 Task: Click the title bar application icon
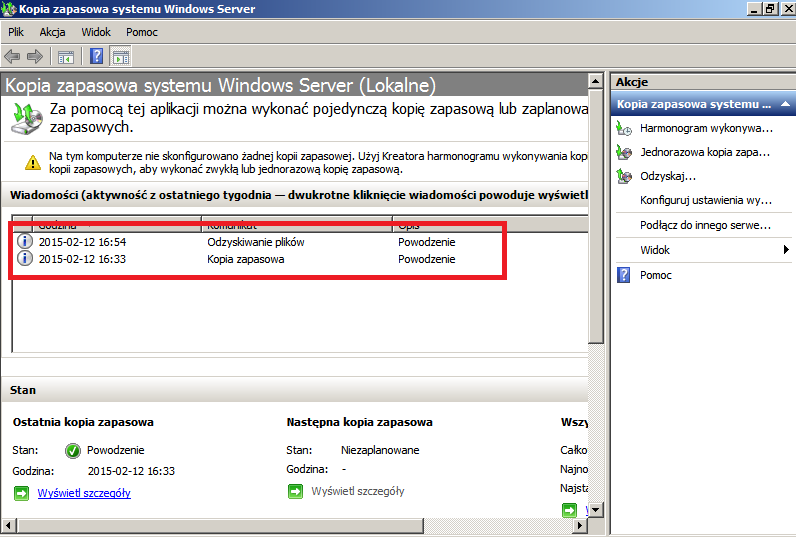click(9, 9)
